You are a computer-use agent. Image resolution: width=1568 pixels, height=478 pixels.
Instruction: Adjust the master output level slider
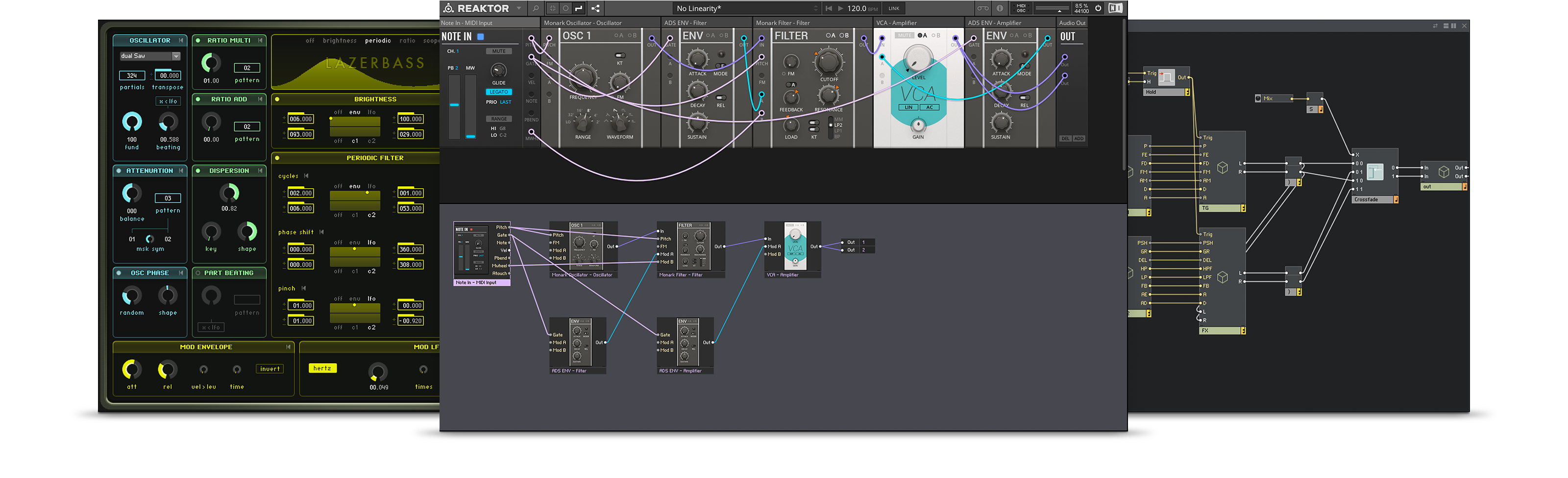[1052, 8]
